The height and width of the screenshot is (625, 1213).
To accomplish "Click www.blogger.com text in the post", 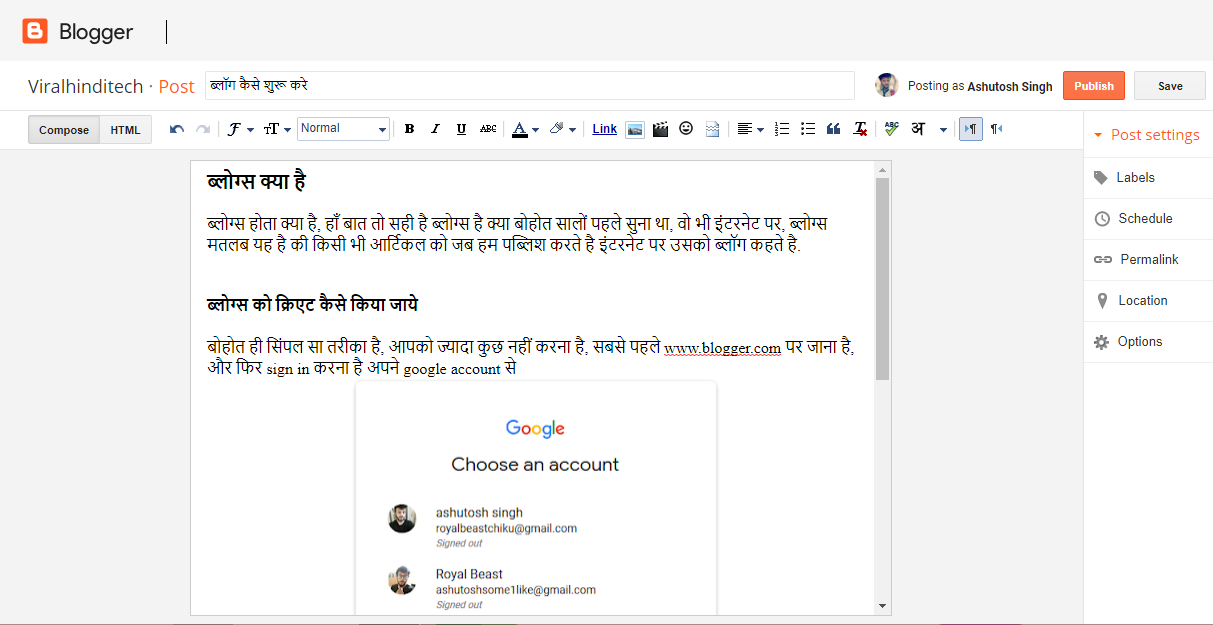I will pyautogui.click(x=723, y=348).
